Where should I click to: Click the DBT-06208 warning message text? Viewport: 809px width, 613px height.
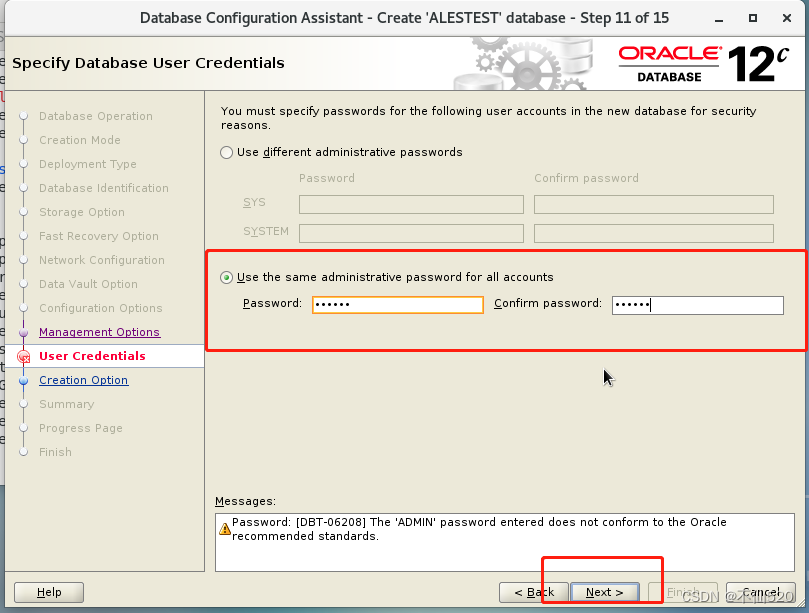click(479, 529)
